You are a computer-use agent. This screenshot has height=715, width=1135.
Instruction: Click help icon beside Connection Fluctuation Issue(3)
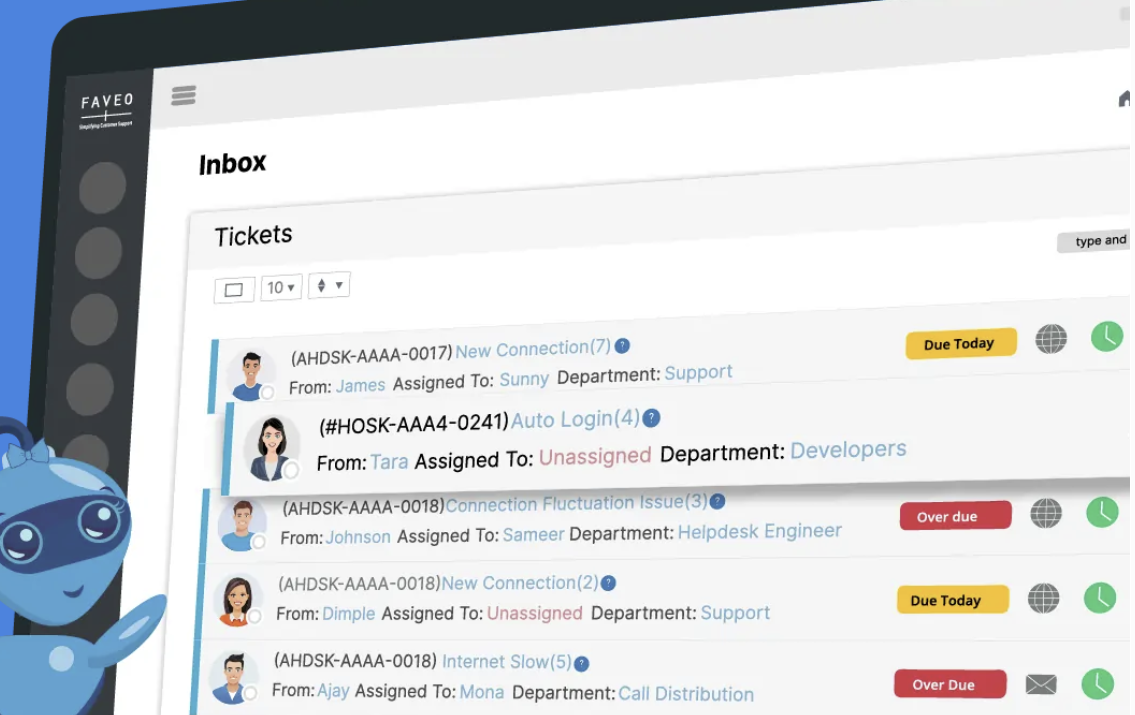(717, 501)
